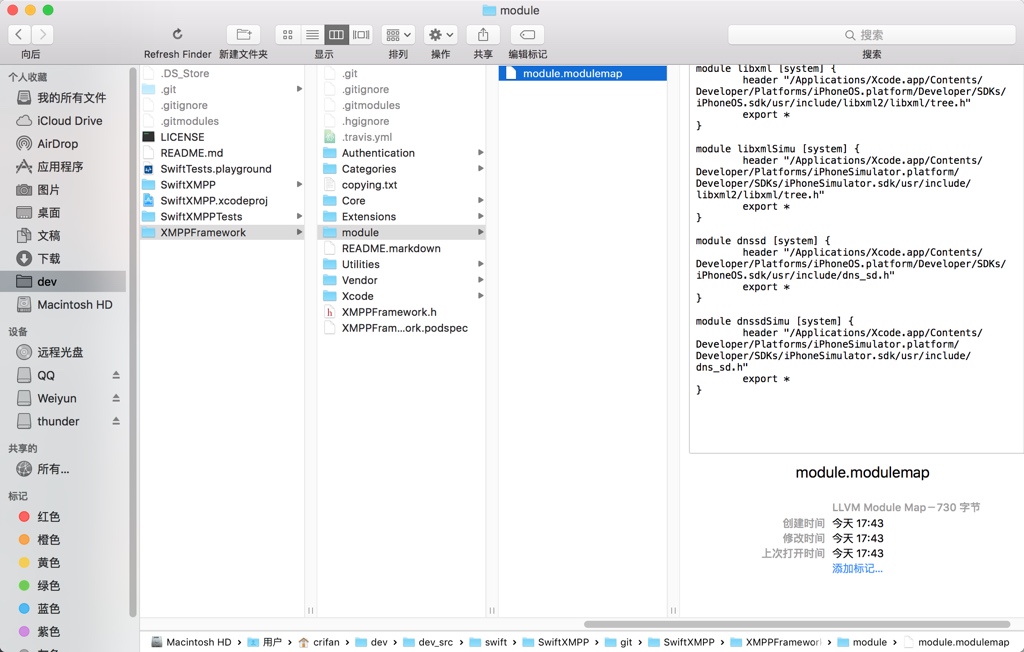Expand the Extensions folder arrow
This screenshot has height=652, width=1024.
(x=481, y=216)
